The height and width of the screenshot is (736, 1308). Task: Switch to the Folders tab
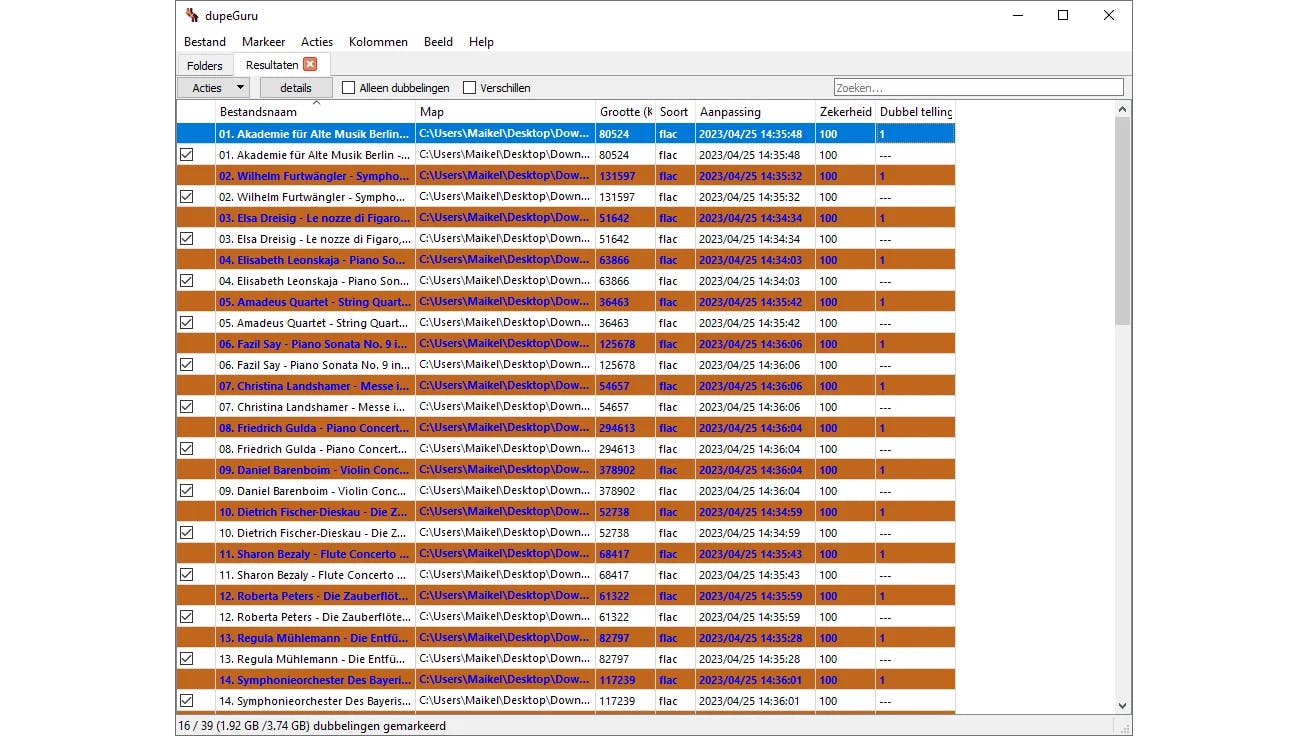pos(205,66)
